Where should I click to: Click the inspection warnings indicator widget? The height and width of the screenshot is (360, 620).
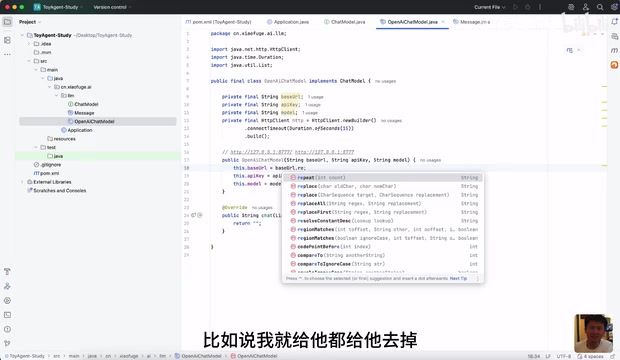click(585, 34)
